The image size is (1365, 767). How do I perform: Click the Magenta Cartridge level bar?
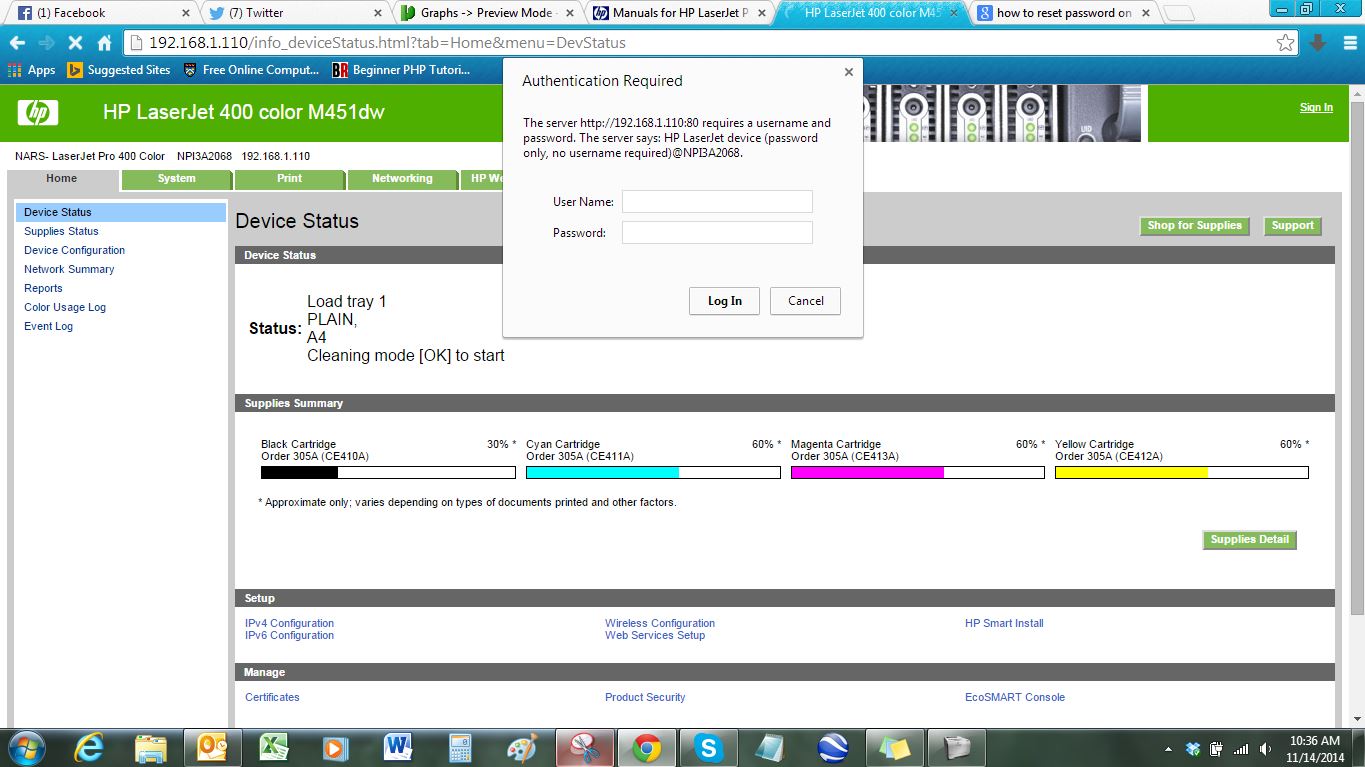coord(918,473)
